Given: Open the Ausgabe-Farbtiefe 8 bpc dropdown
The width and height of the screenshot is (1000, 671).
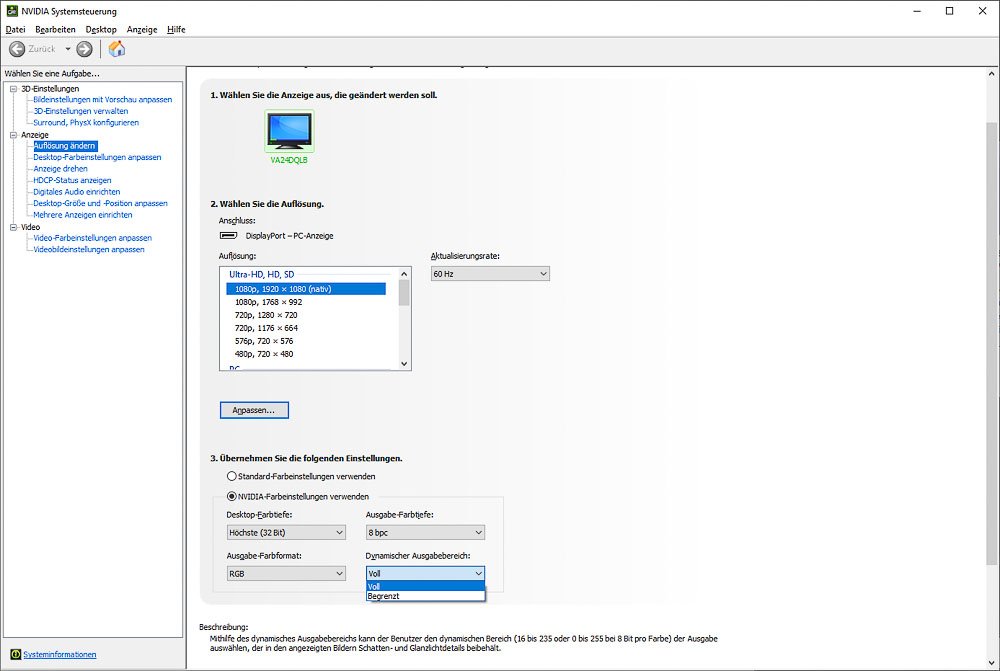Looking at the screenshot, I should (425, 533).
